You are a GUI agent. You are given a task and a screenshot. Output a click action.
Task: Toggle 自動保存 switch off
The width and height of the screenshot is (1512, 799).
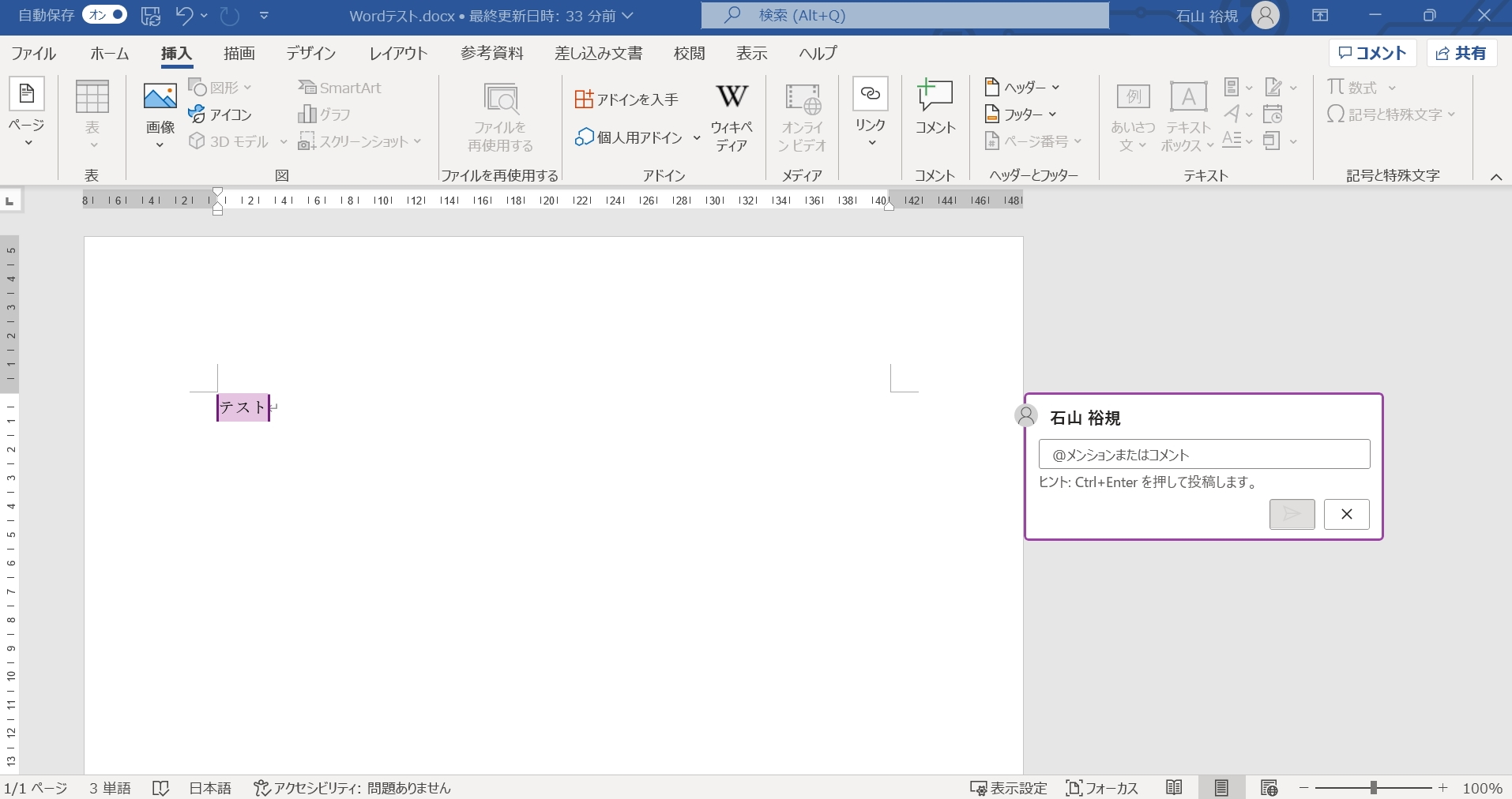click(104, 15)
